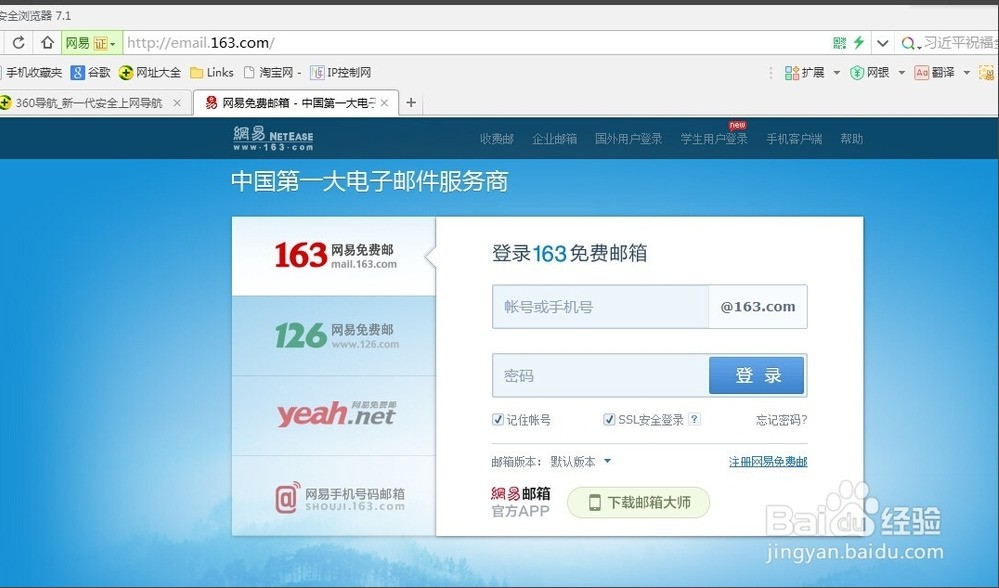The width and height of the screenshot is (999, 588).
Task: Click the 翻译 translate icon
Action: (921, 72)
